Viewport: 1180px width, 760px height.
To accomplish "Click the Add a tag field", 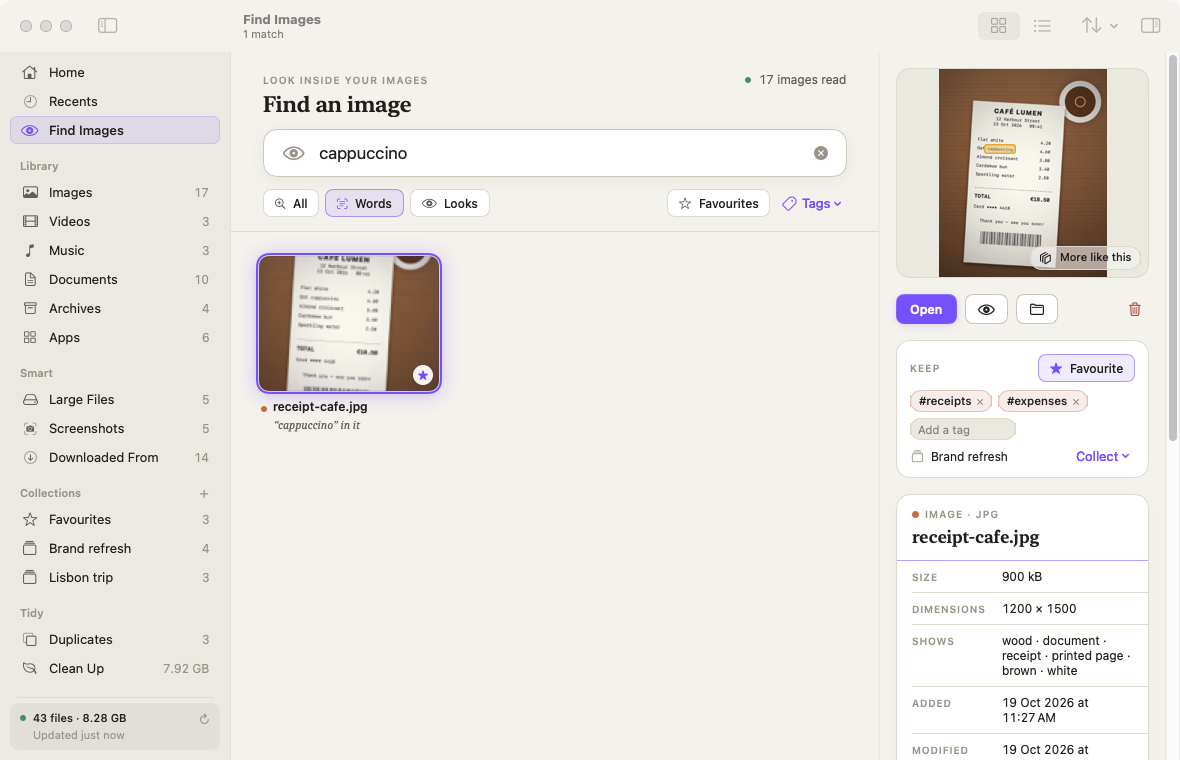I will click(963, 430).
